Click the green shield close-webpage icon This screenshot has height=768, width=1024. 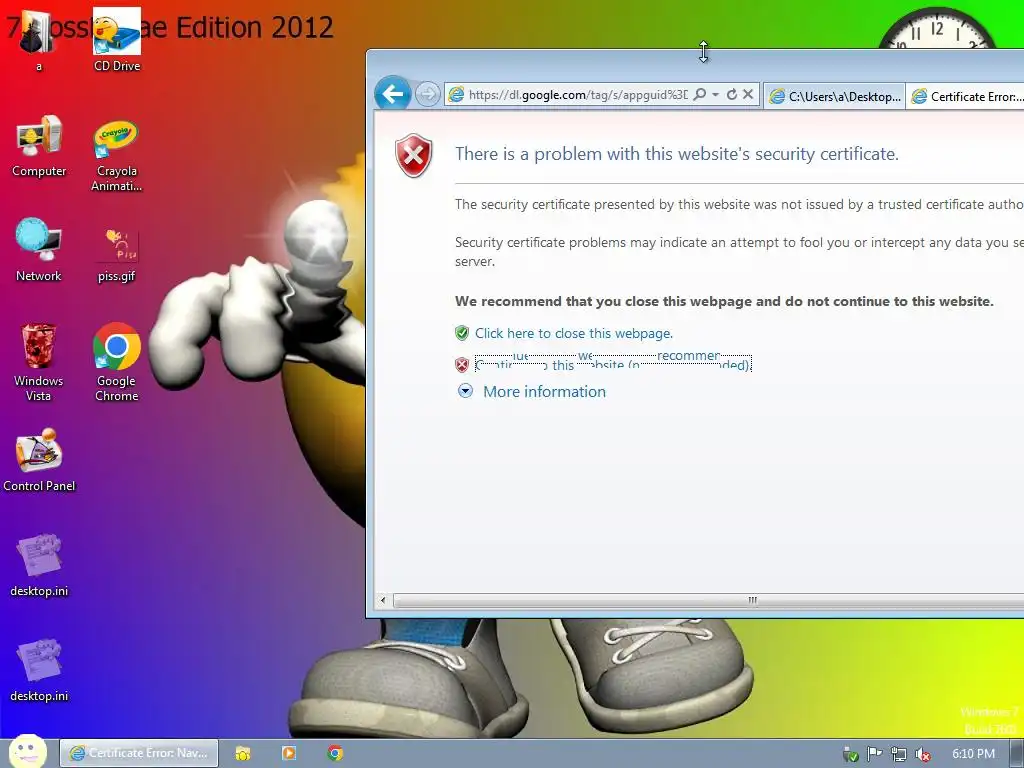pos(462,333)
